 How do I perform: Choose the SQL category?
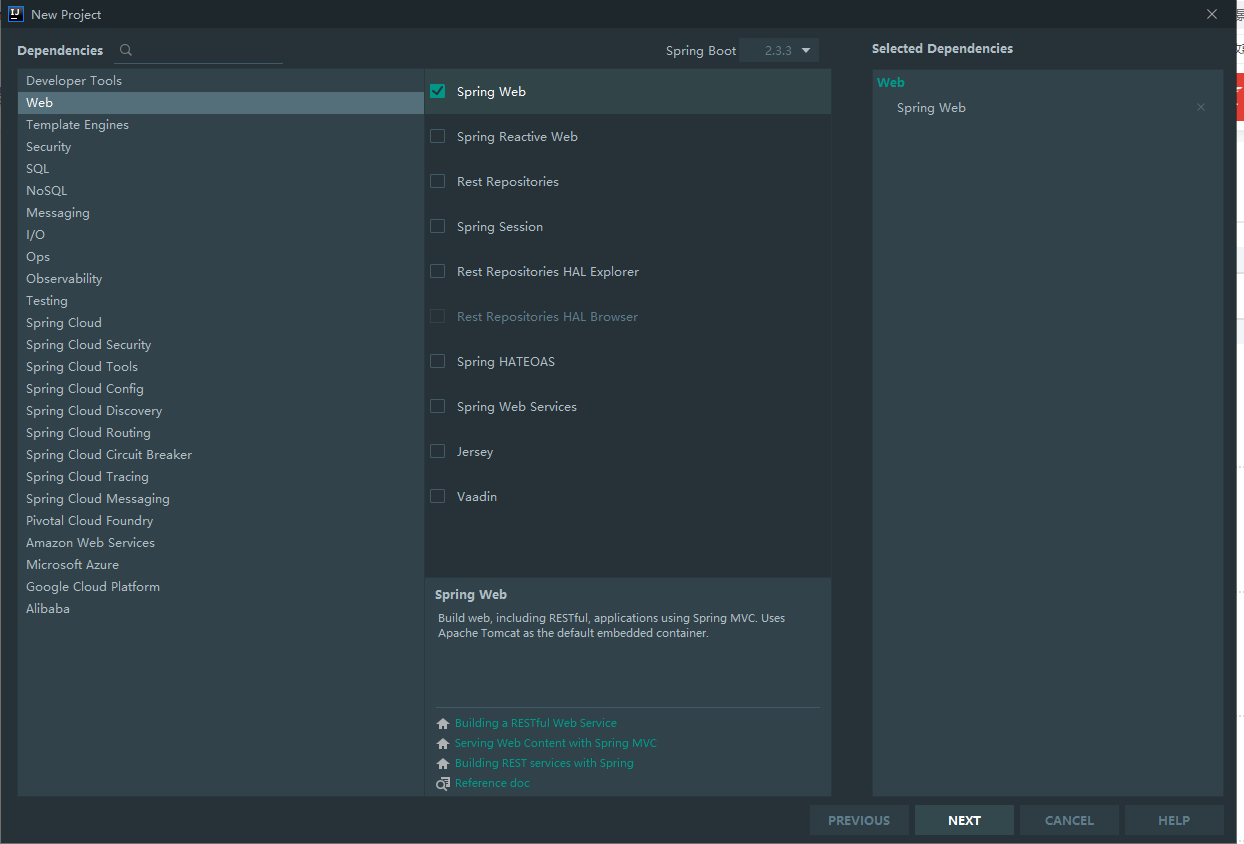coord(221,169)
